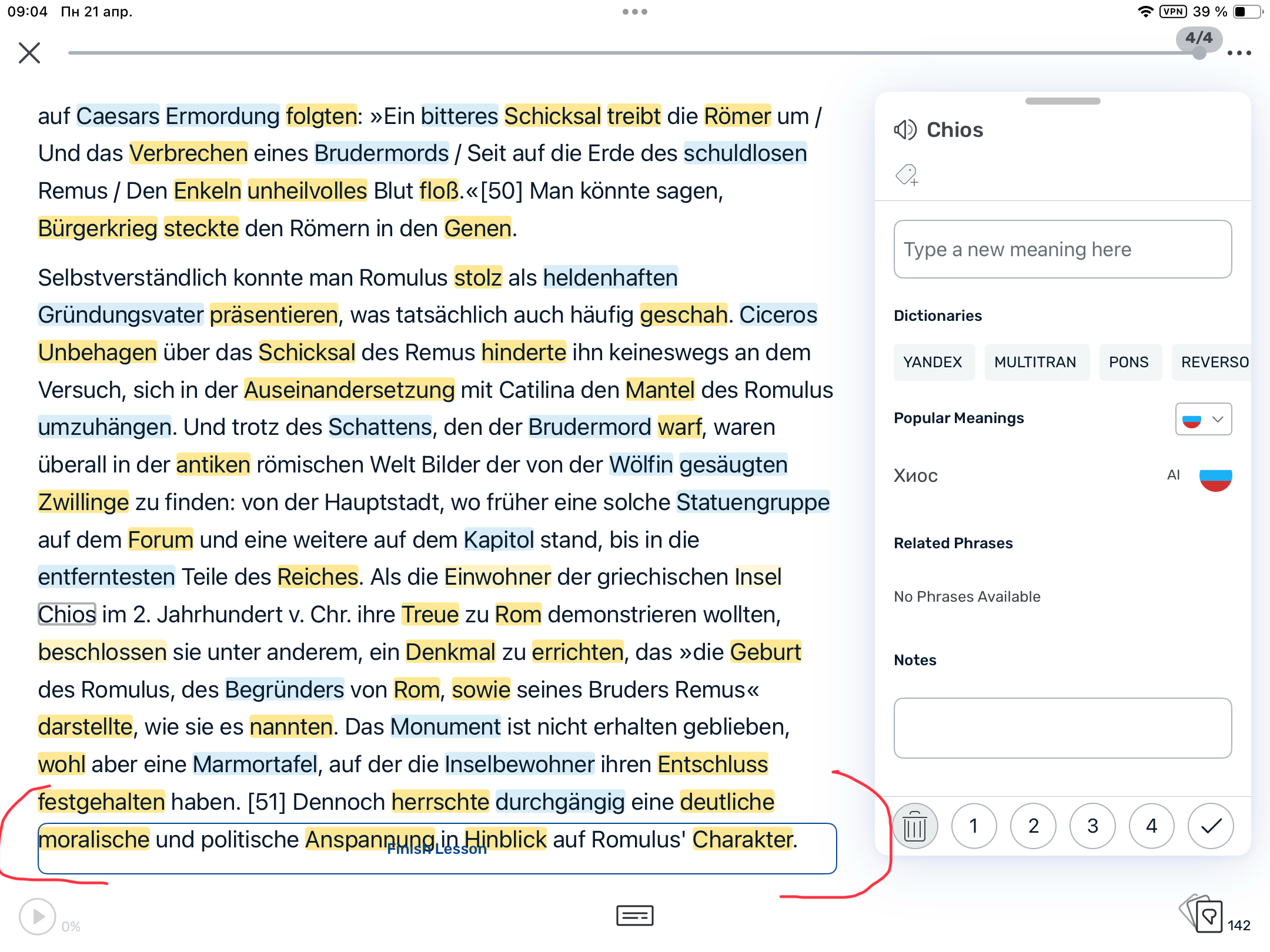Screen dimensions: 1270x952
Task: Set word status to 4
Action: 1151,826
